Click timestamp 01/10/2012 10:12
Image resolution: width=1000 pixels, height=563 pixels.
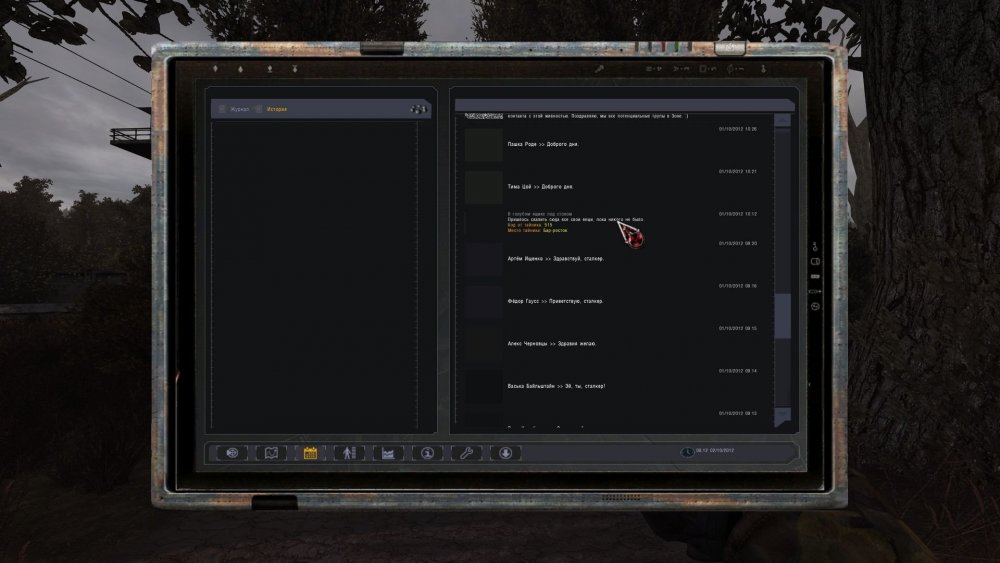[738, 214]
